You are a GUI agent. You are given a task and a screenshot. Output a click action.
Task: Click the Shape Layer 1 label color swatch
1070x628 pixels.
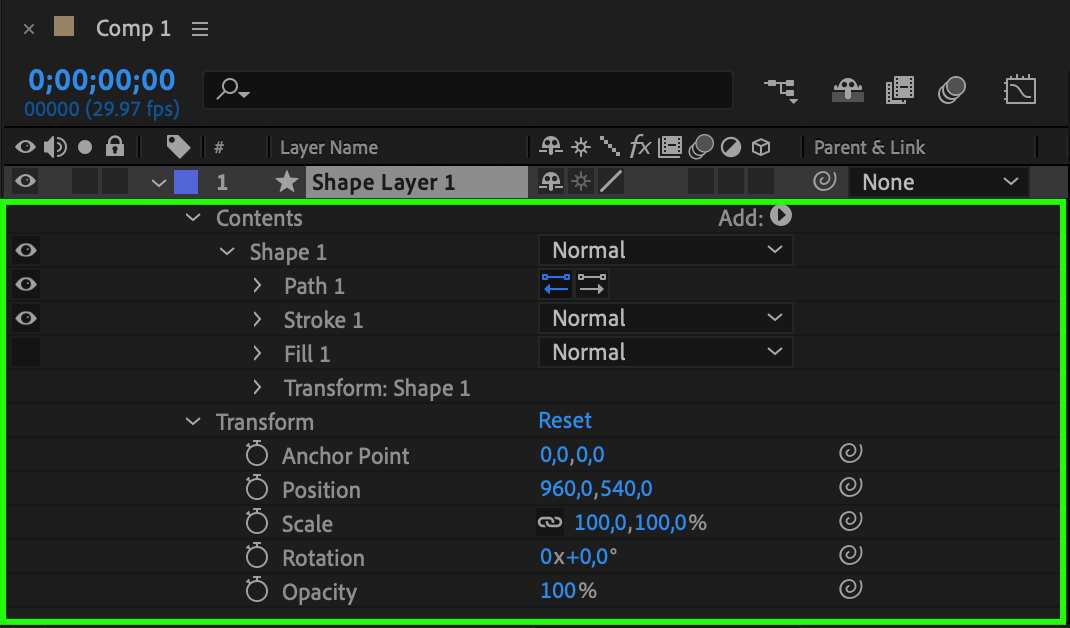[186, 182]
